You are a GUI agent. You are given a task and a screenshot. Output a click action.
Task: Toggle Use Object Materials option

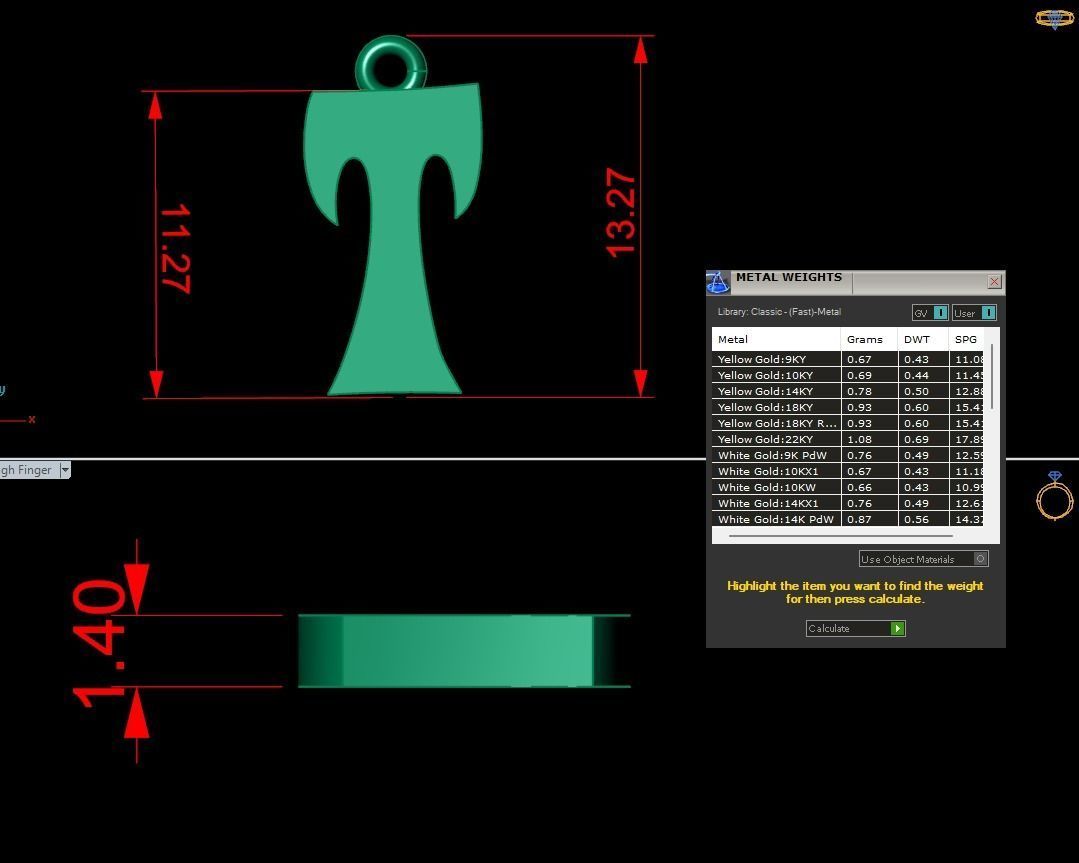tap(923, 559)
